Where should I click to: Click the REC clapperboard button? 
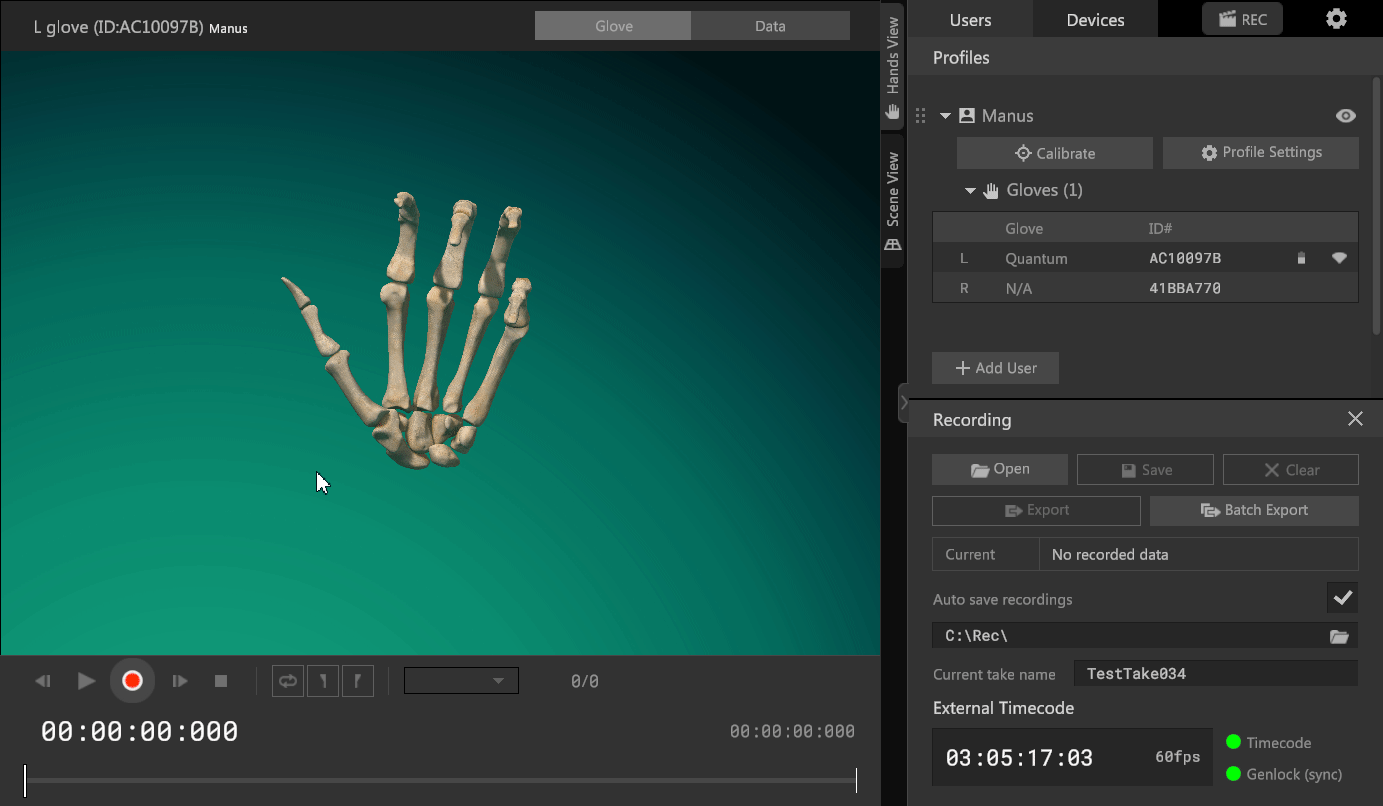click(x=1242, y=19)
